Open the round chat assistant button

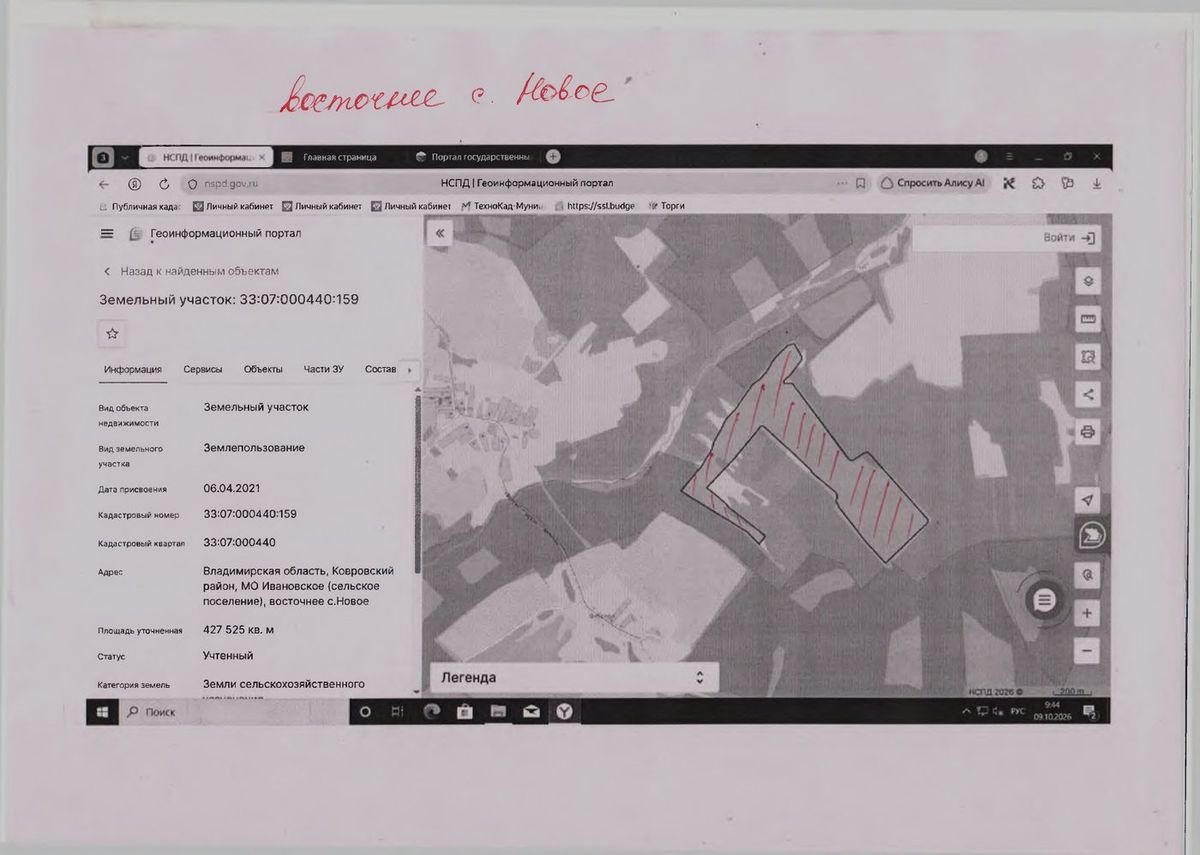pos(1044,600)
